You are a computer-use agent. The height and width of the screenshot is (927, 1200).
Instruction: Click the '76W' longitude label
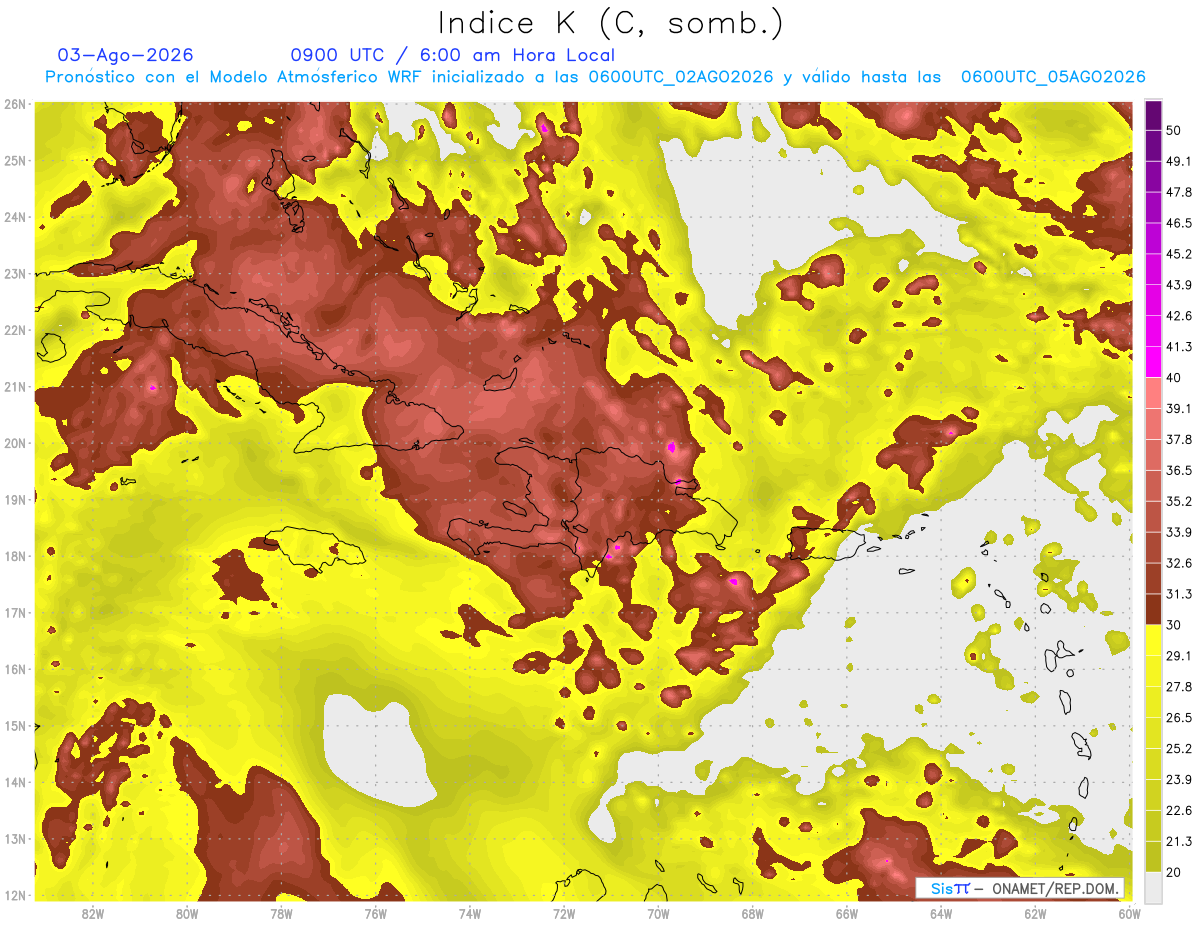(375, 914)
